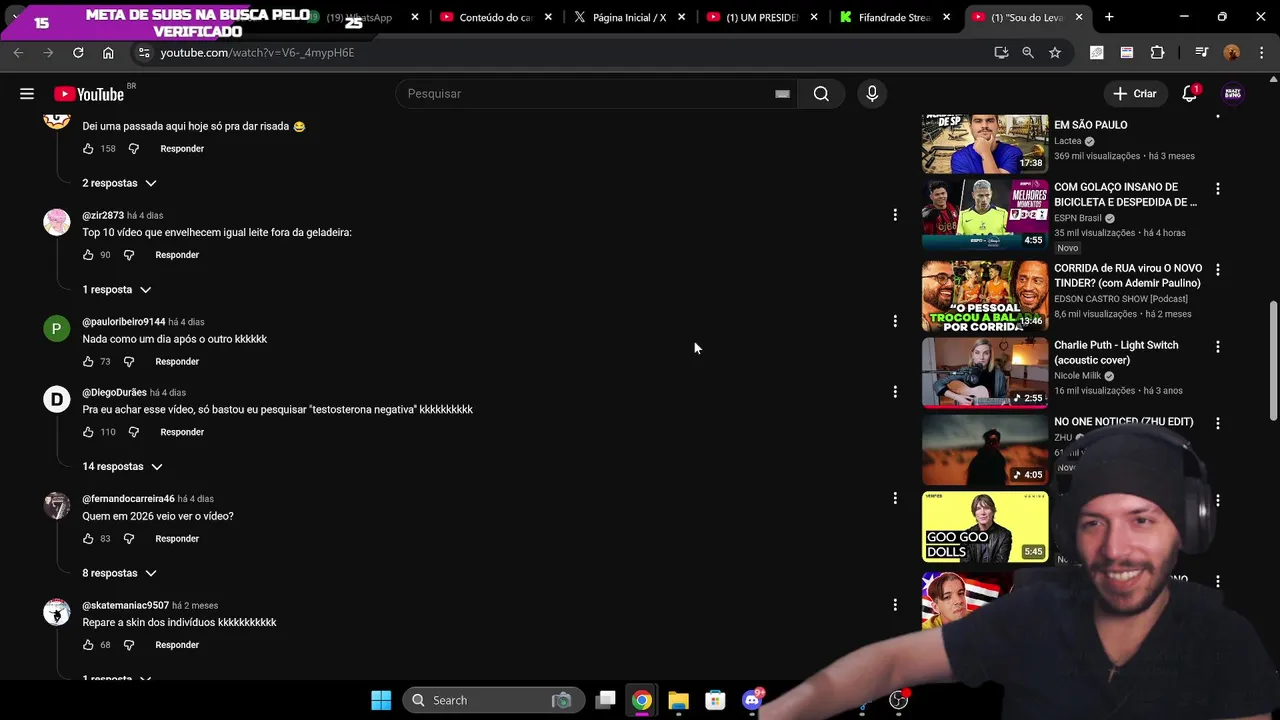Open the zoom magnifier in address bar
1280x720 pixels.
(x=1028, y=53)
